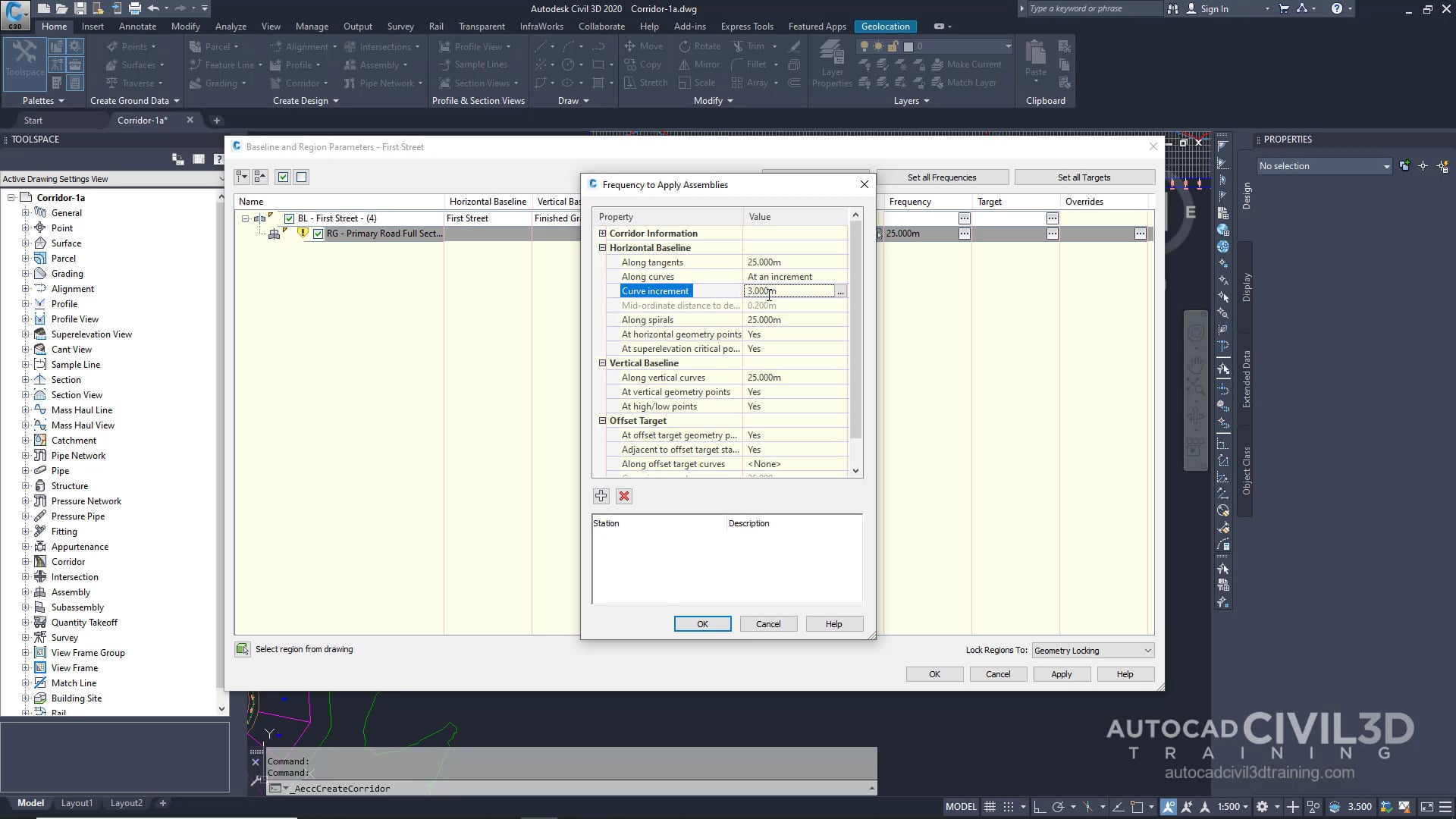Click OK in Frequency dialog
This screenshot has width=1456, height=819.
click(x=702, y=624)
